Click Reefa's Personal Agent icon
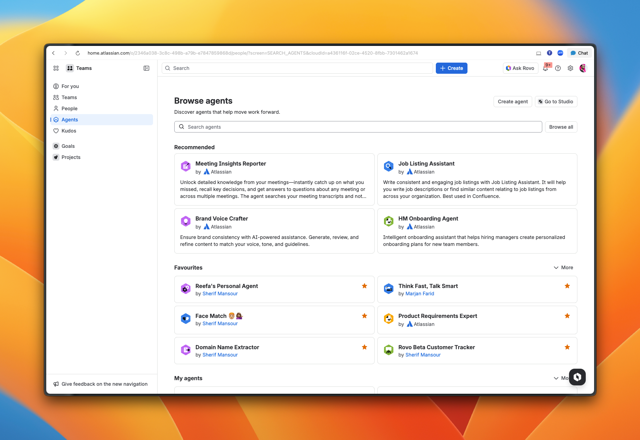640x440 pixels. [185, 289]
